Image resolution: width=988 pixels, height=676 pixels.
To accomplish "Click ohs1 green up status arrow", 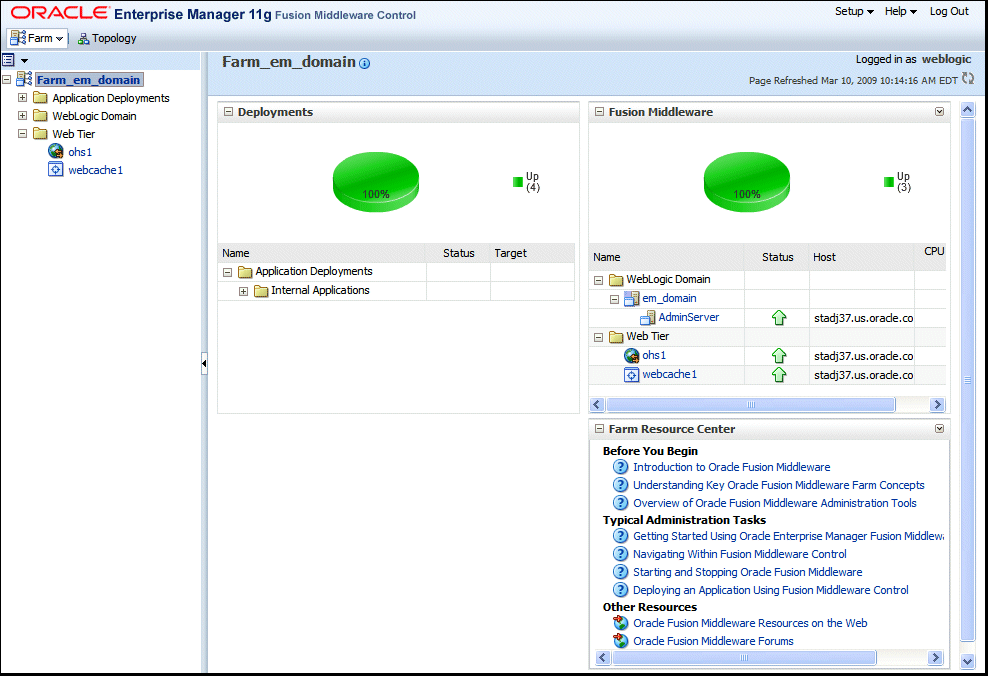I will (x=779, y=355).
